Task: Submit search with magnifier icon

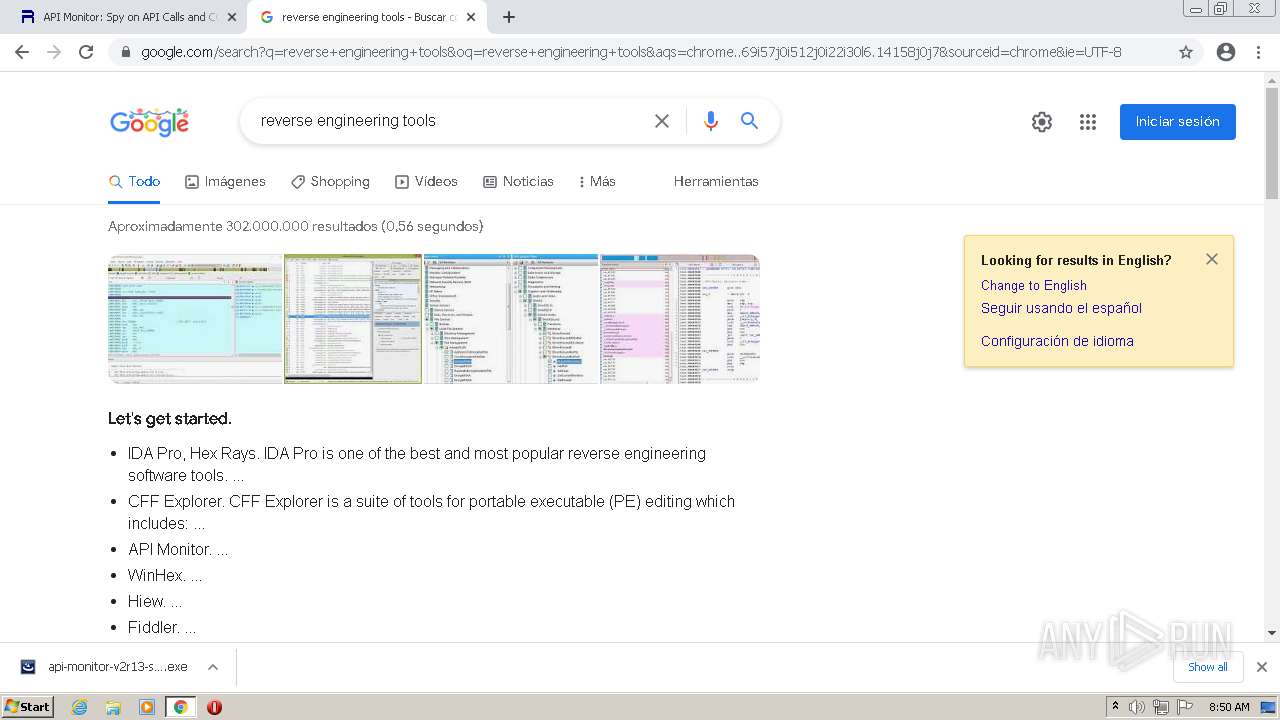Action: (x=749, y=121)
